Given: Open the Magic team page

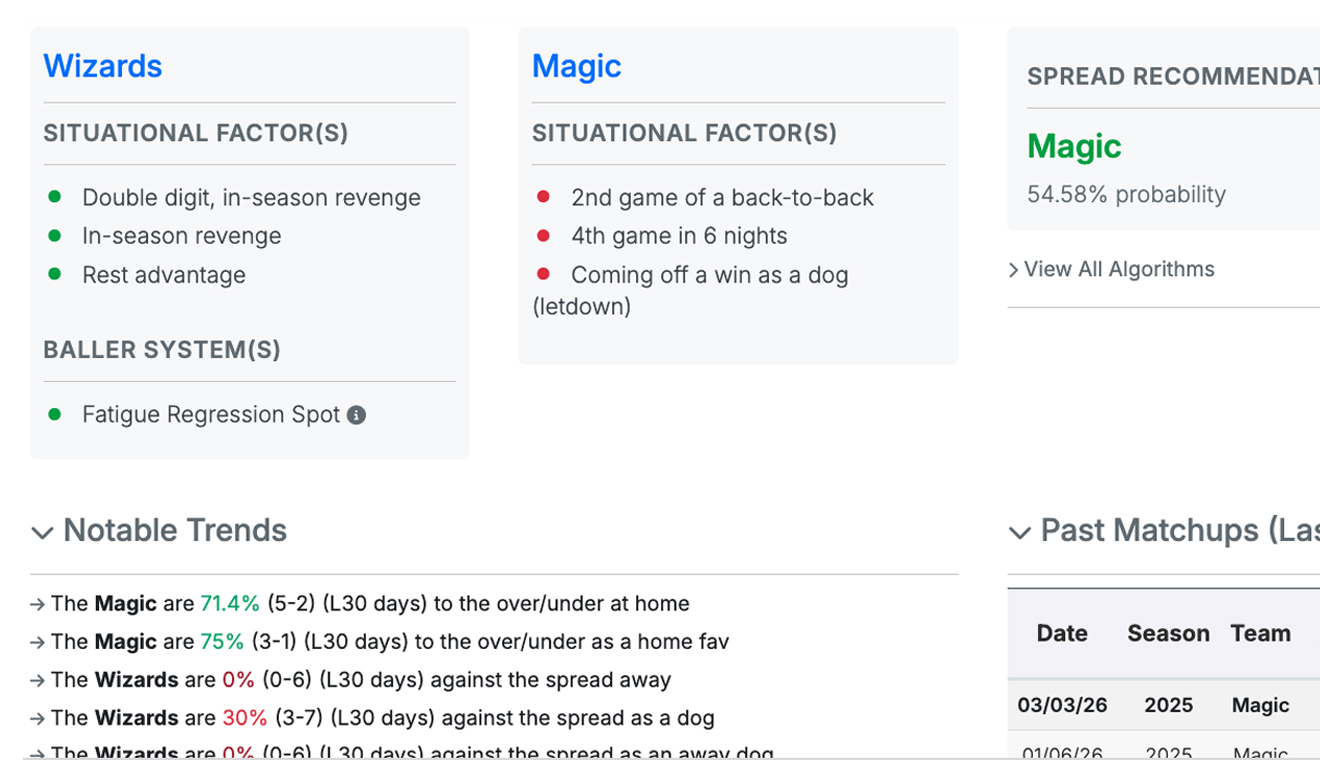Looking at the screenshot, I should click(x=577, y=66).
